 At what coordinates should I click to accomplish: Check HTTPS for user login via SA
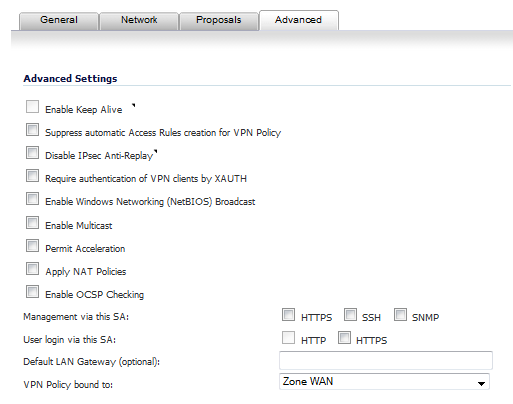point(344,338)
